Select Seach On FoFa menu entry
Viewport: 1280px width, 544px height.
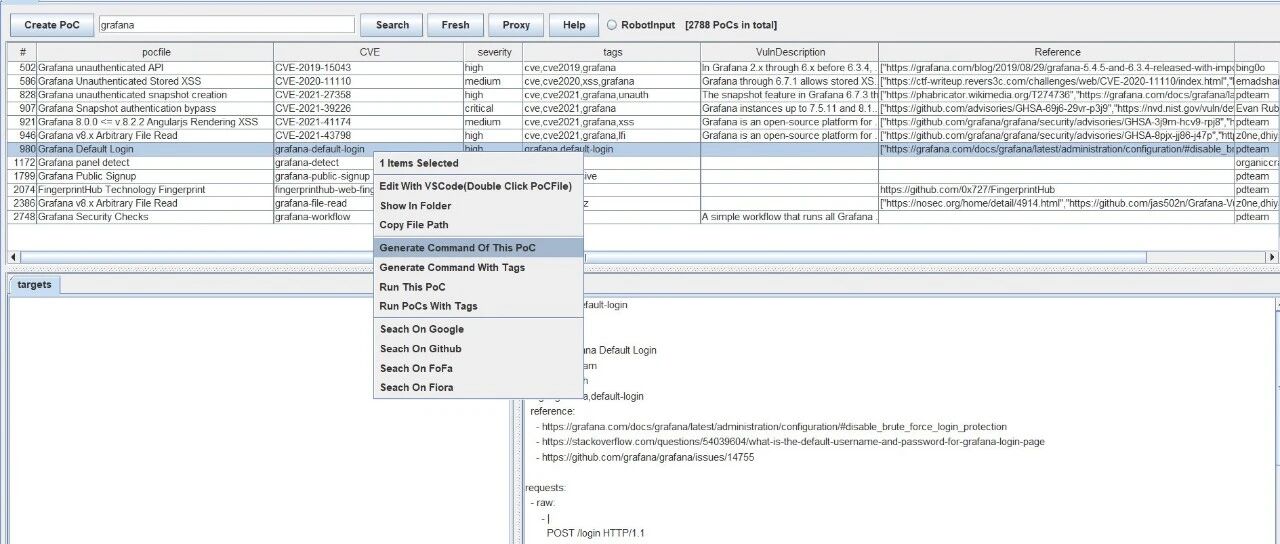[x=478, y=368]
